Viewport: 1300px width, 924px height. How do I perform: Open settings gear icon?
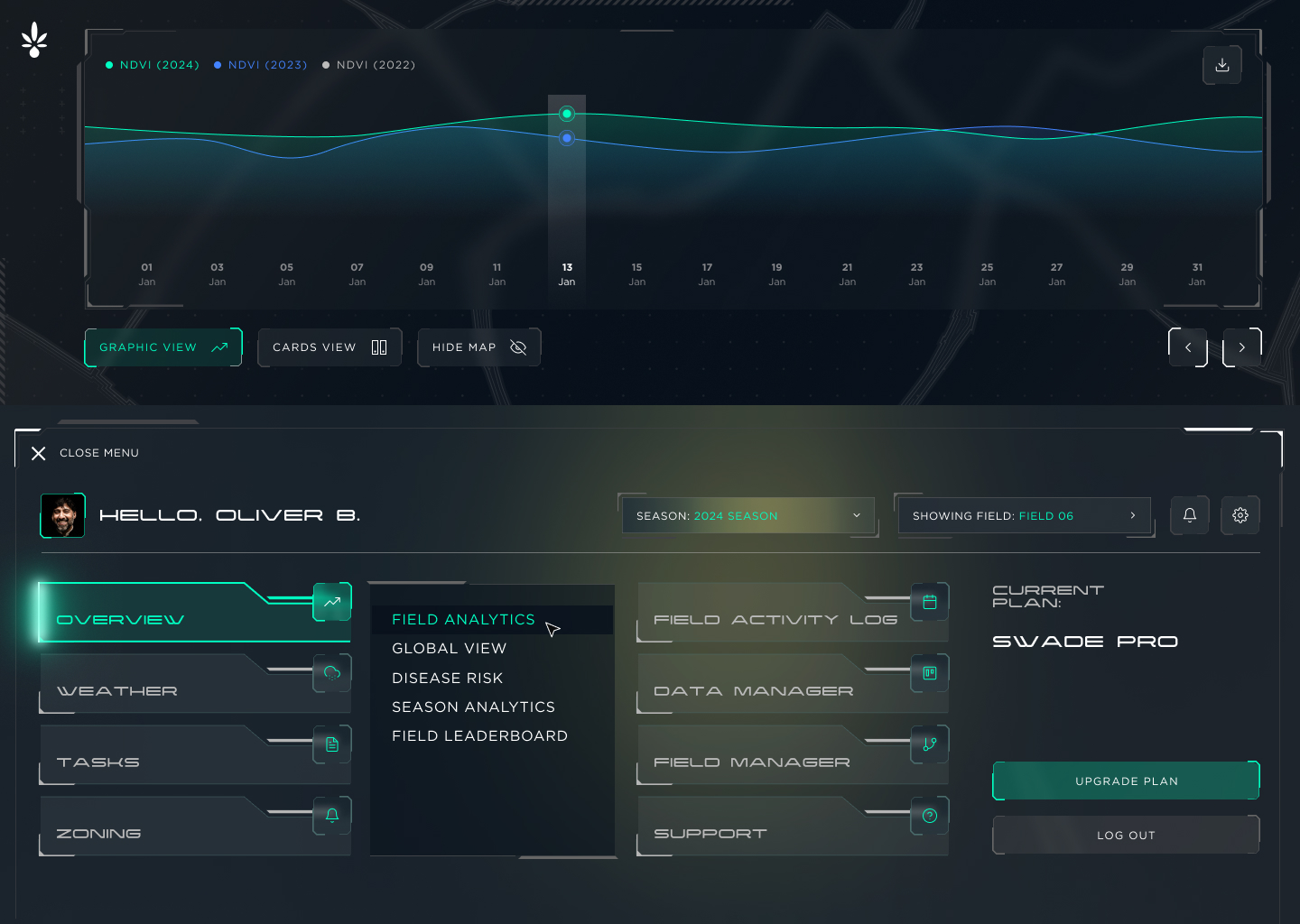coord(1240,515)
